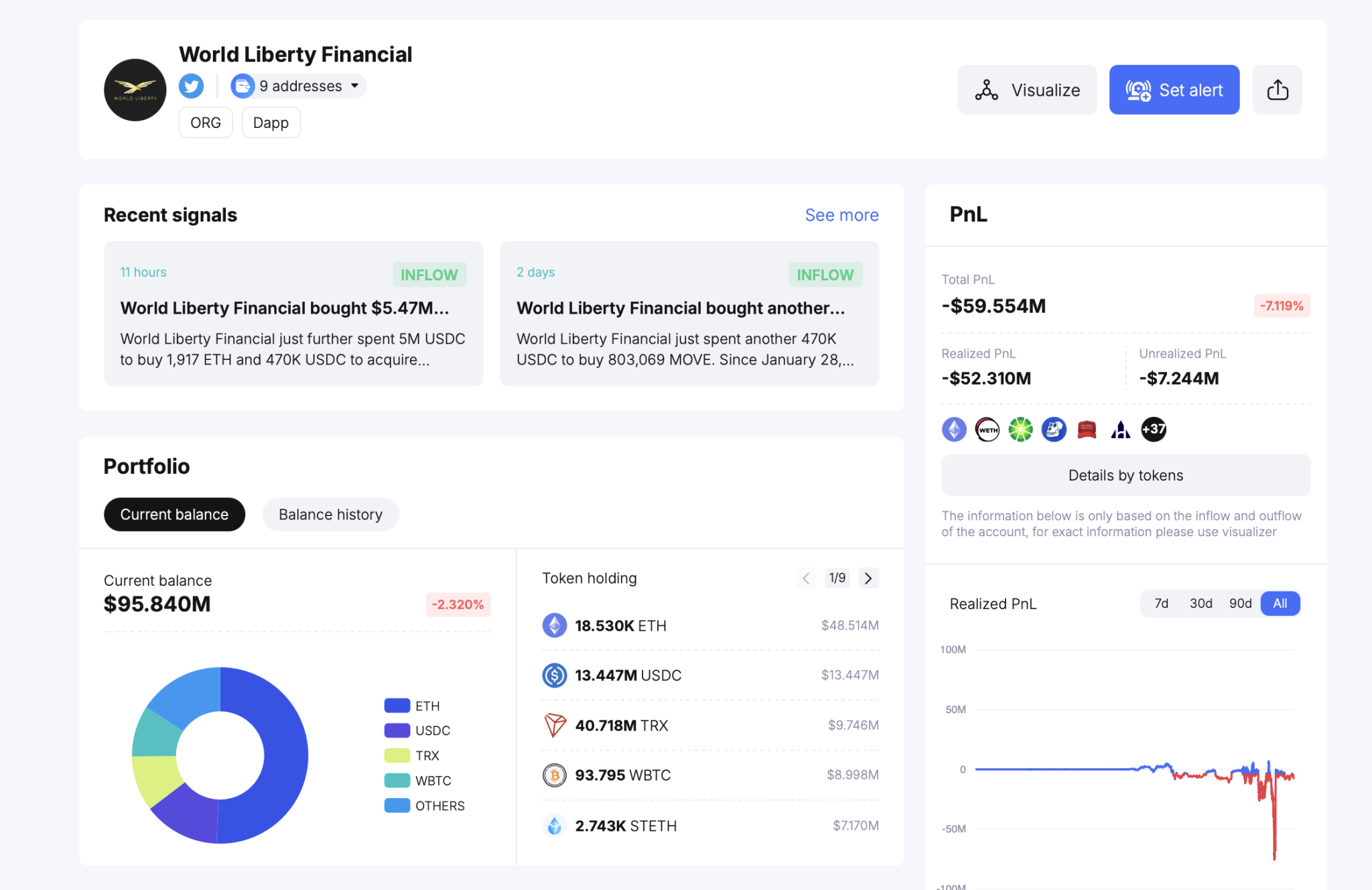The image size is (1372, 890).
Task: Click the ETH token icon in holdings
Action: point(554,625)
